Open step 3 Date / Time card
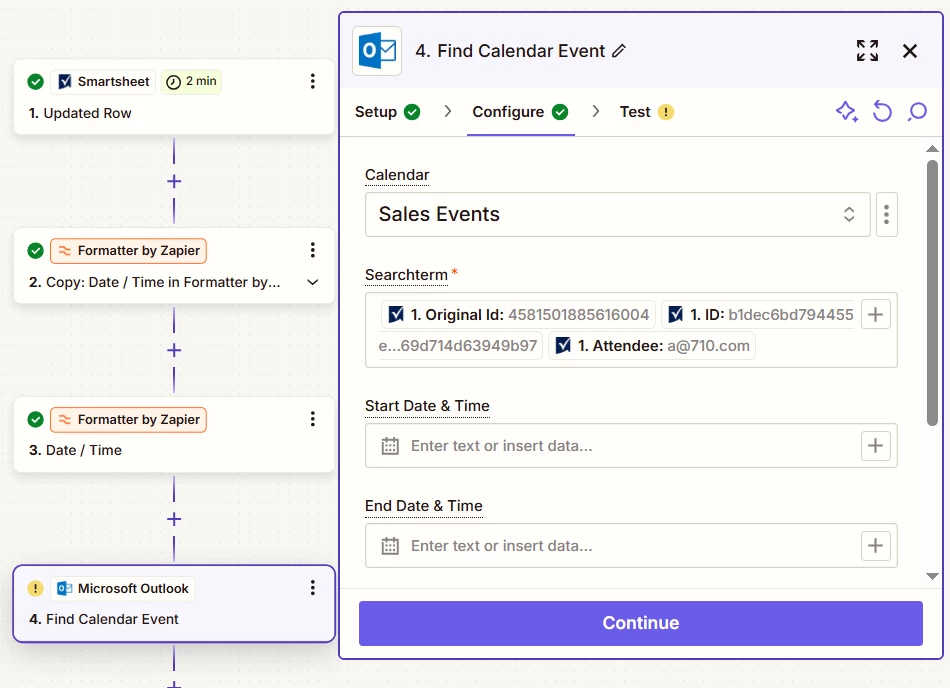The width and height of the screenshot is (950, 688). [174, 434]
